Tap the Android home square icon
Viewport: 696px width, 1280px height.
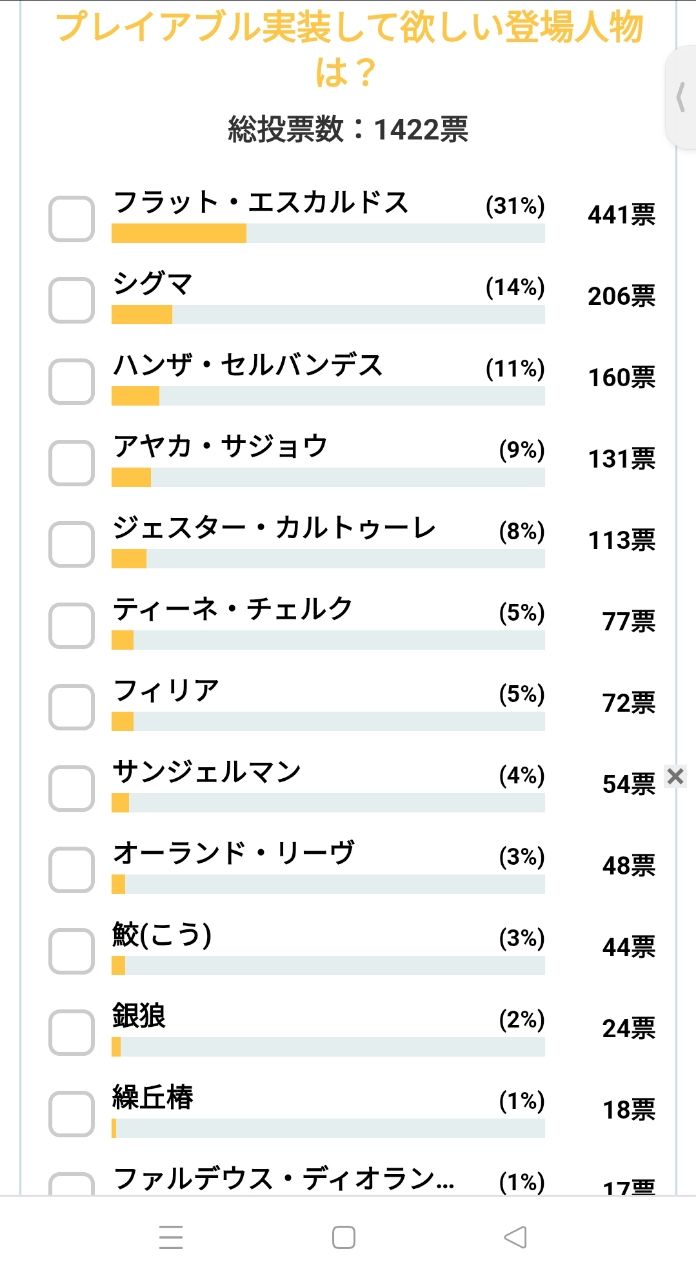click(343, 1238)
